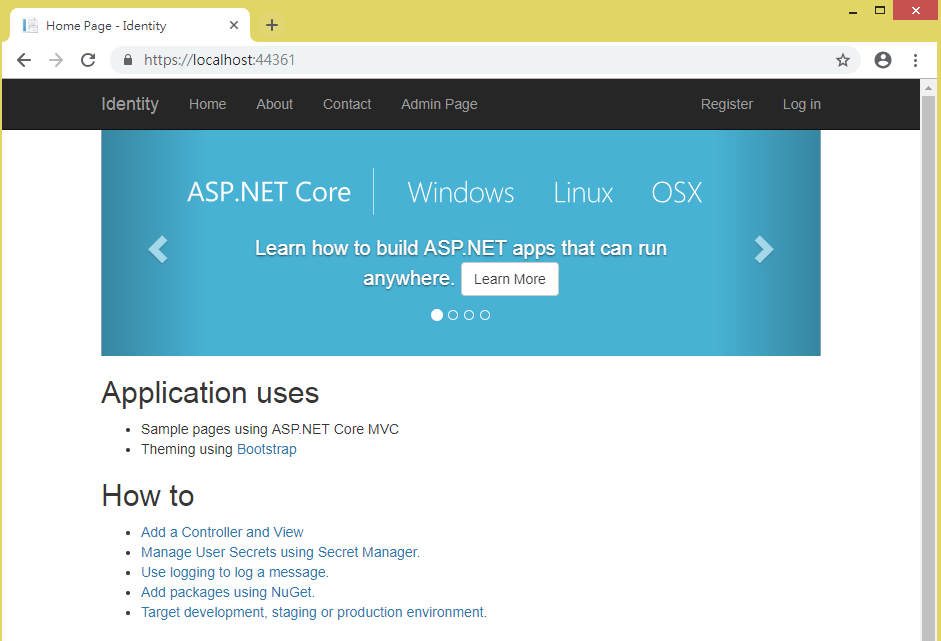Maximize the browser window
This screenshot has height=641, width=941.
[x=880, y=10]
